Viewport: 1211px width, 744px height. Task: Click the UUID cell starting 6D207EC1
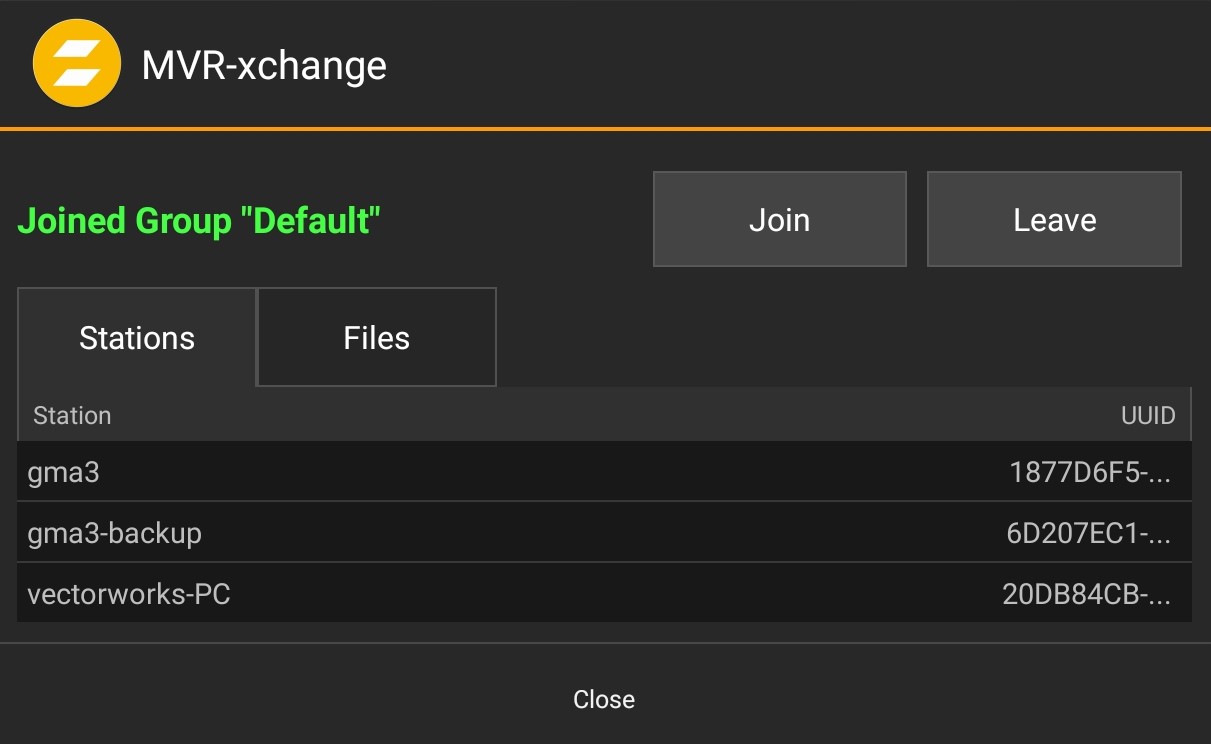(x=1088, y=533)
